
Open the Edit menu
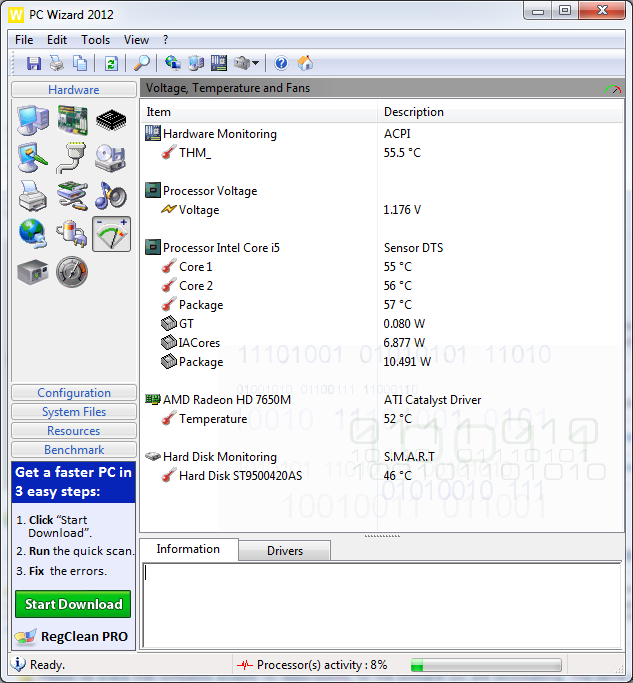click(57, 40)
